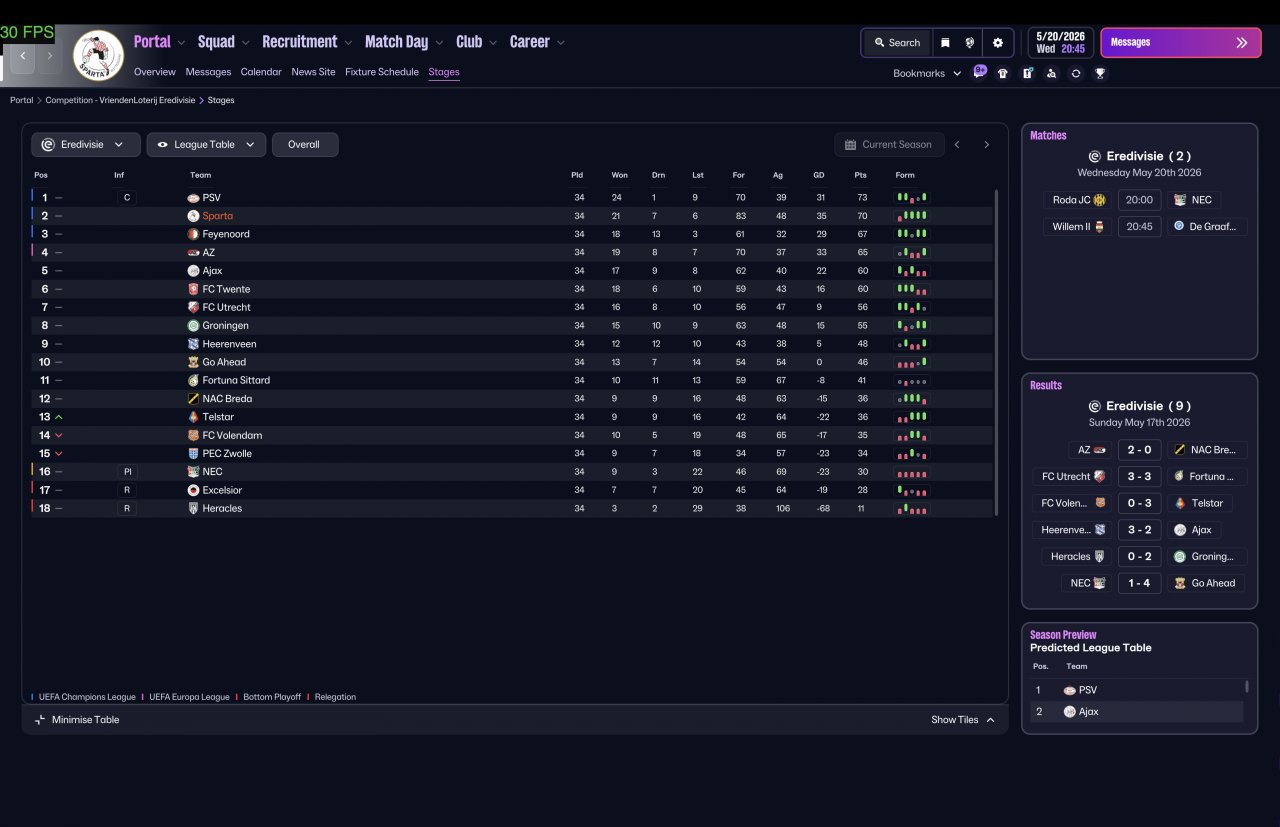Image resolution: width=1280 pixels, height=827 pixels.
Task: Click the 20:45 Willem II kickoff time
Action: (1139, 227)
